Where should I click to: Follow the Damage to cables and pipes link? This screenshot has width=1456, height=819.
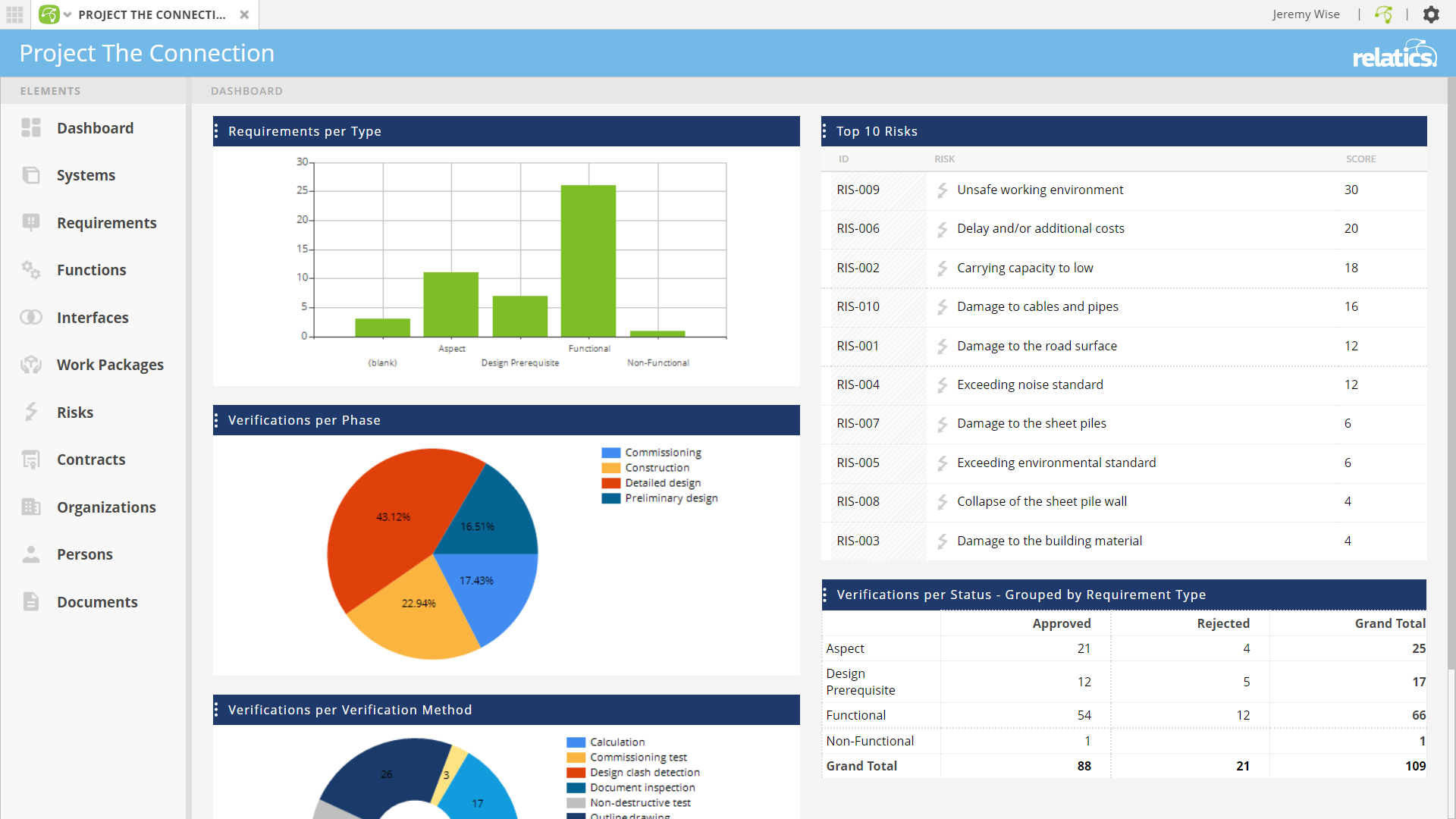pos(1037,306)
